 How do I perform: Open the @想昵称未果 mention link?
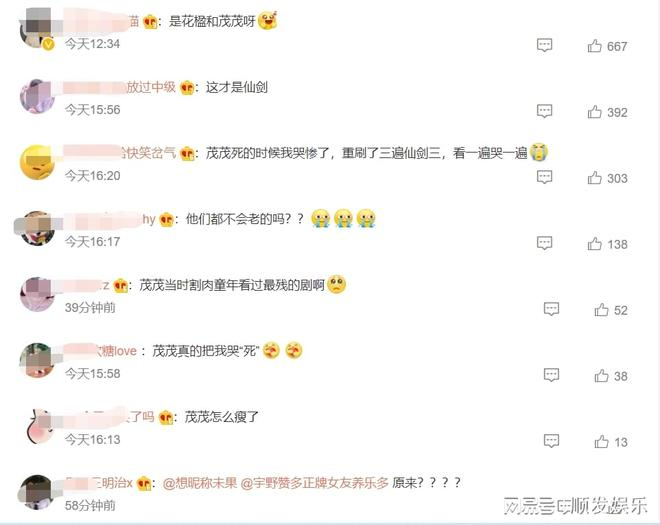click(x=200, y=482)
